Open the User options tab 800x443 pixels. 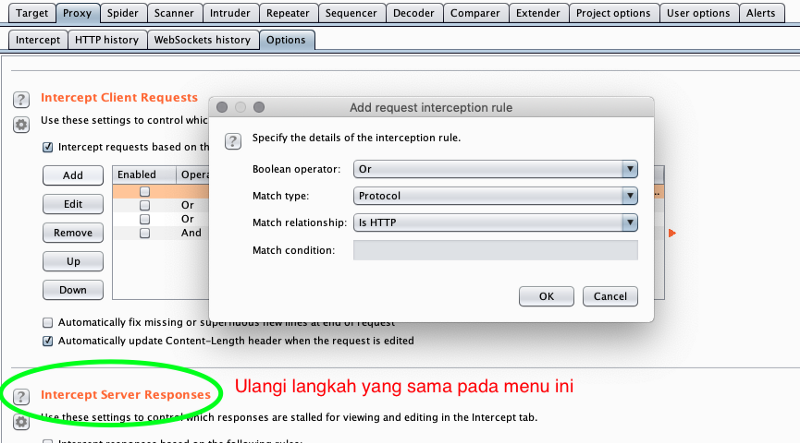pyautogui.click(x=698, y=13)
